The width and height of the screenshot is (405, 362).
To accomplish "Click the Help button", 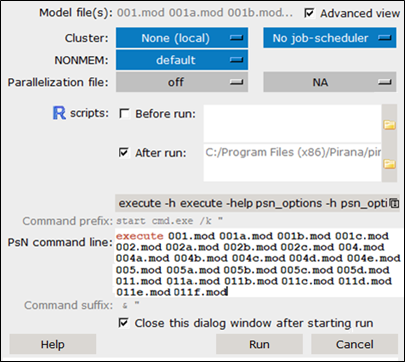I will click(x=53, y=344).
